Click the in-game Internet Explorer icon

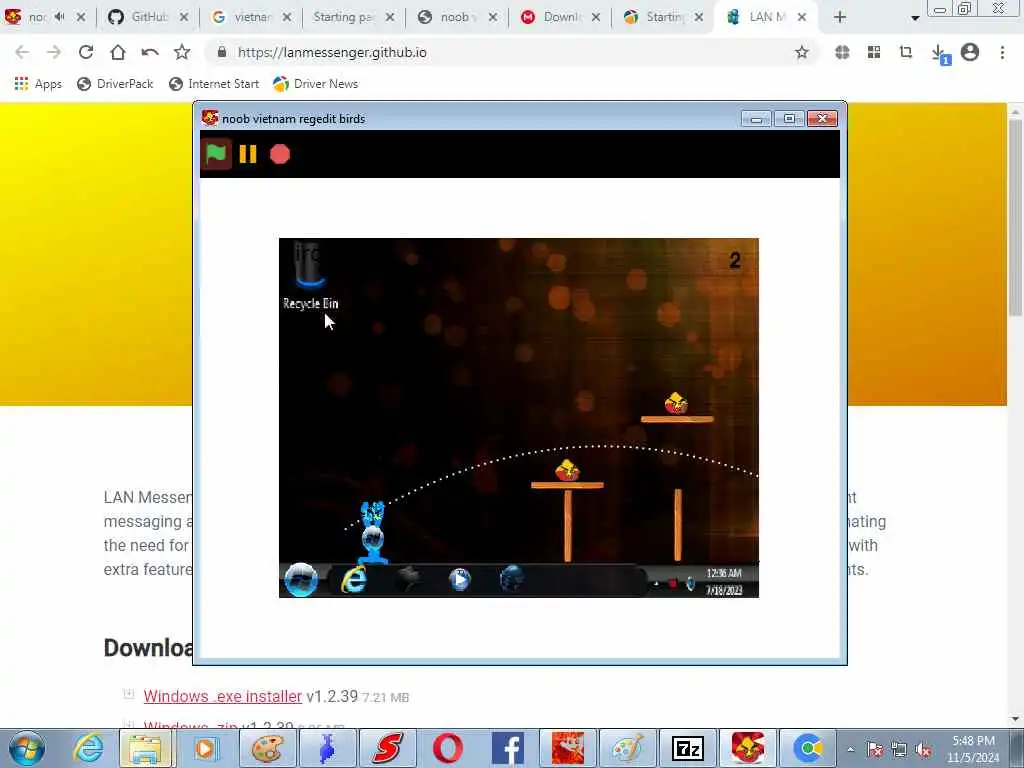coord(354,579)
